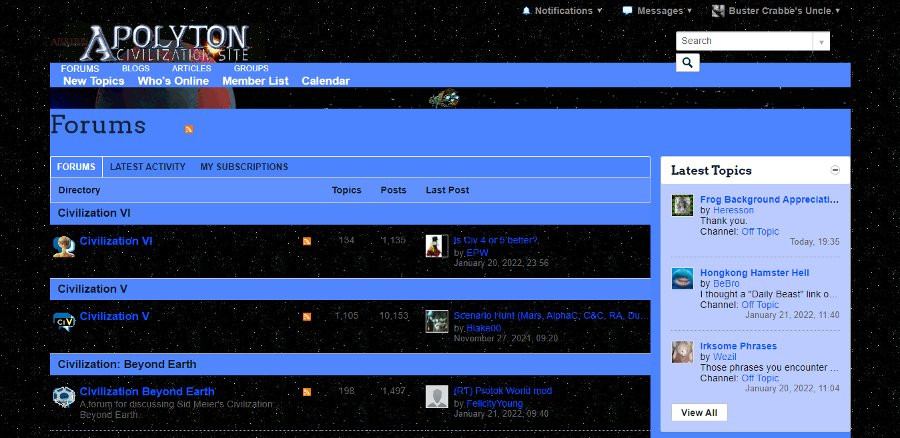Open the FORUMS navigation item
Viewport: 900px width, 438px height.
(x=80, y=68)
